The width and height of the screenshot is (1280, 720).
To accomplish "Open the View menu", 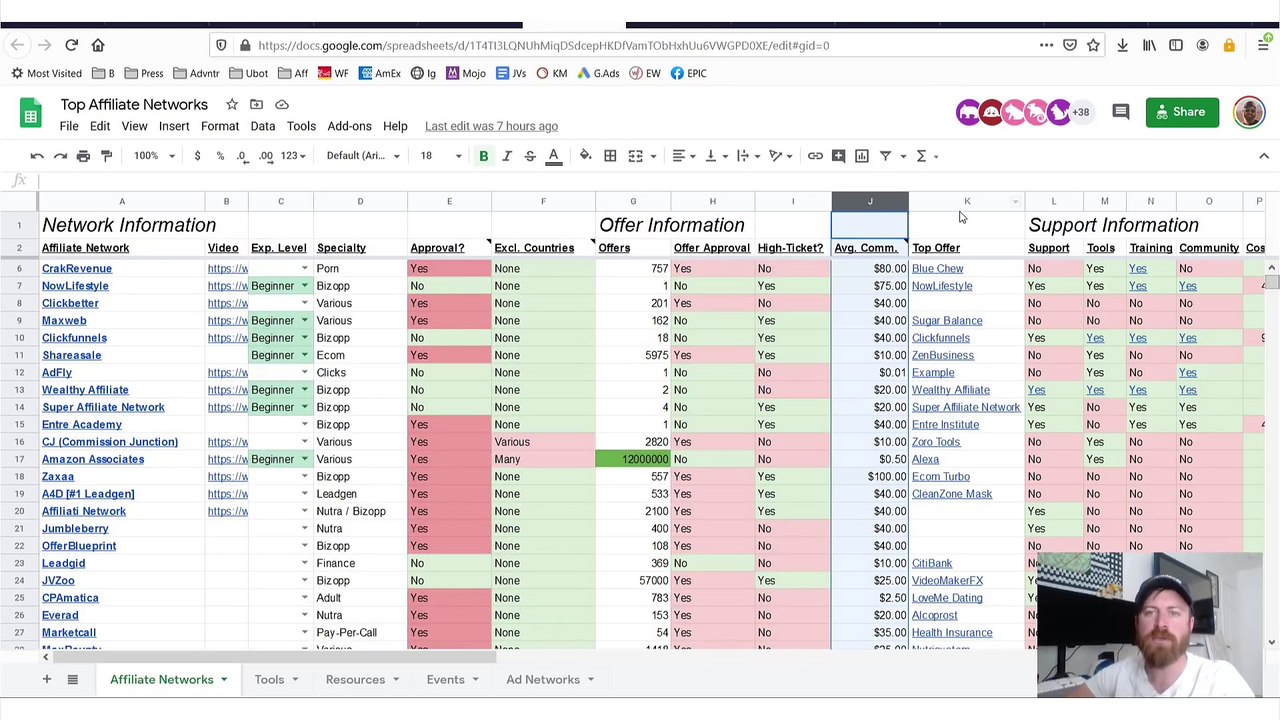I will (x=134, y=126).
